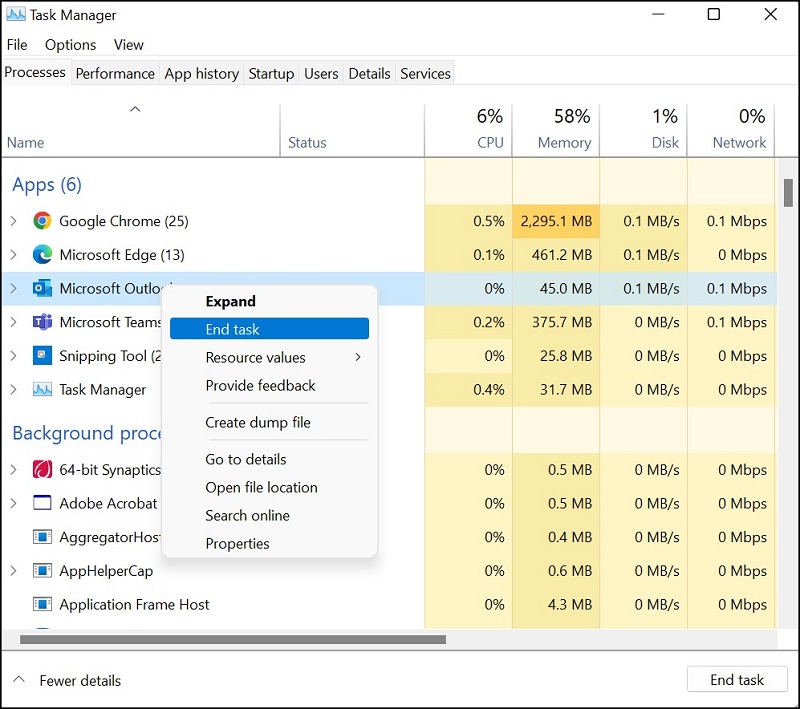Switch to the App history tab
Image resolution: width=800 pixels, height=709 pixels.
[202, 73]
